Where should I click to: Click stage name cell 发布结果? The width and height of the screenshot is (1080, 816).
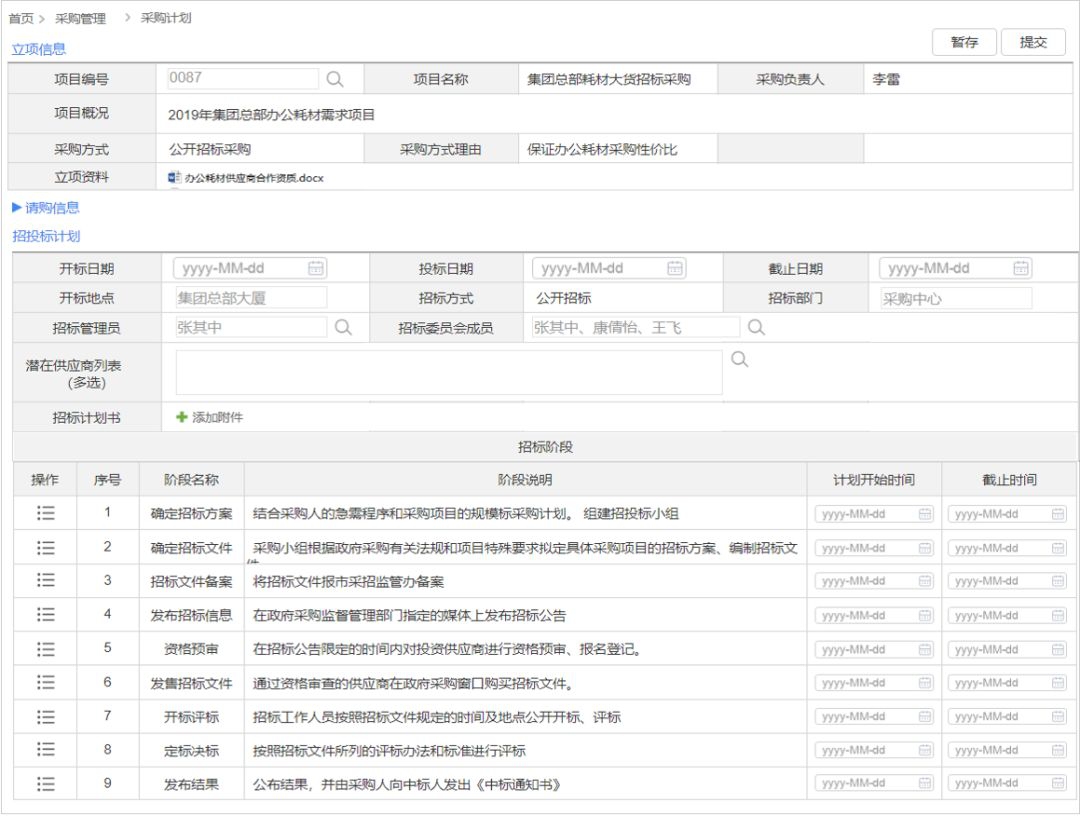(191, 784)
